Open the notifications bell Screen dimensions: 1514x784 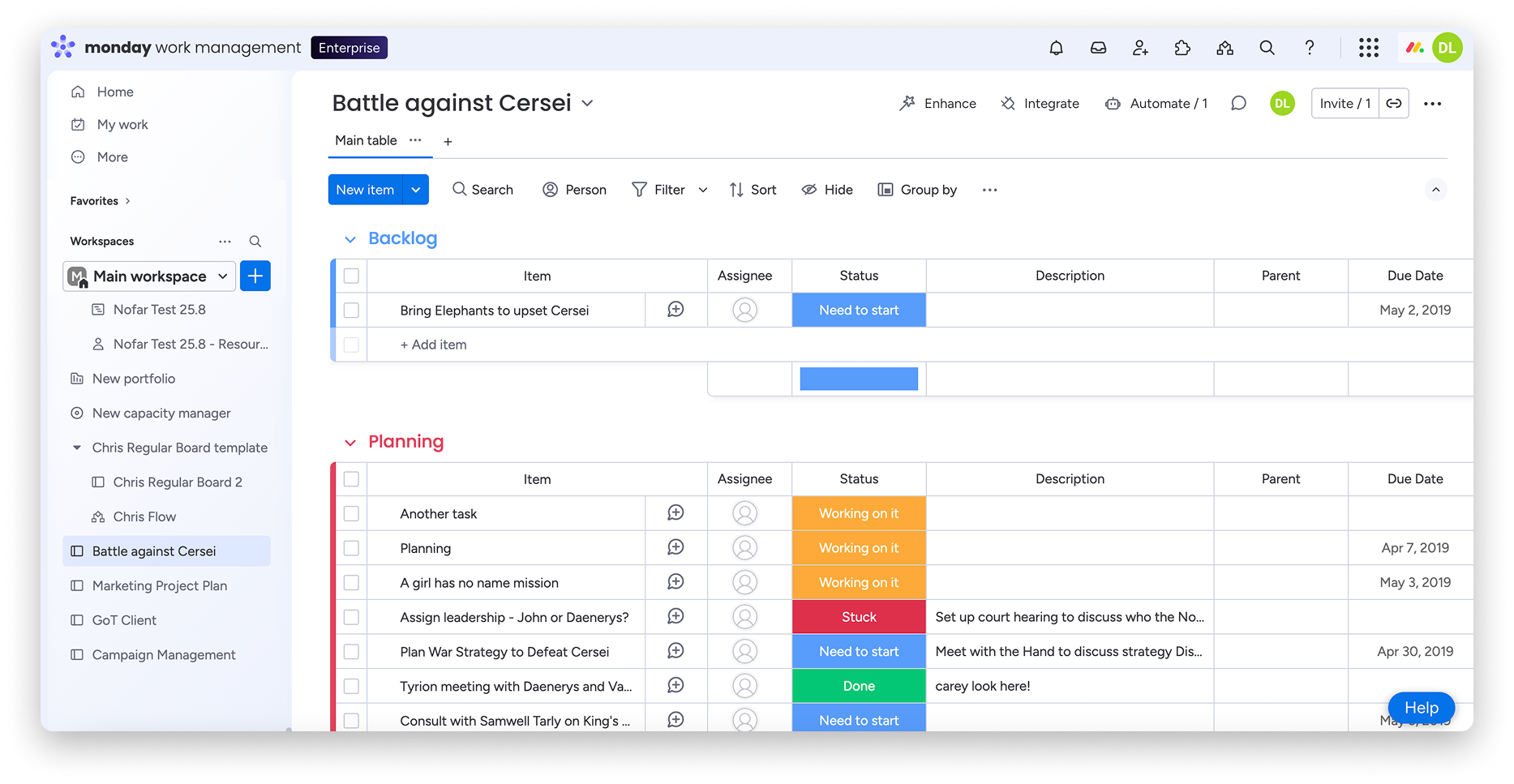pos(1056,48)
